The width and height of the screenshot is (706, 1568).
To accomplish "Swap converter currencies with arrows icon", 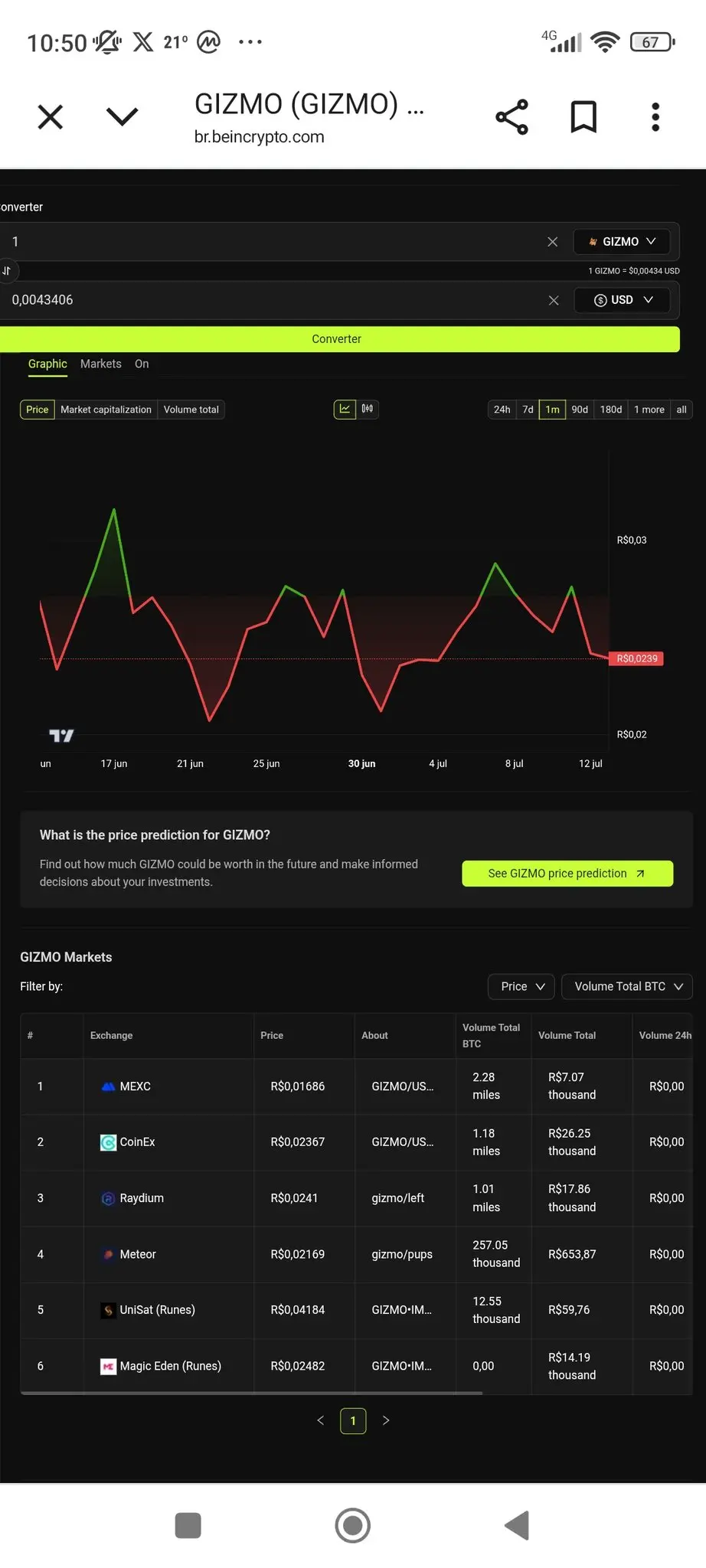I will (7, 270).
